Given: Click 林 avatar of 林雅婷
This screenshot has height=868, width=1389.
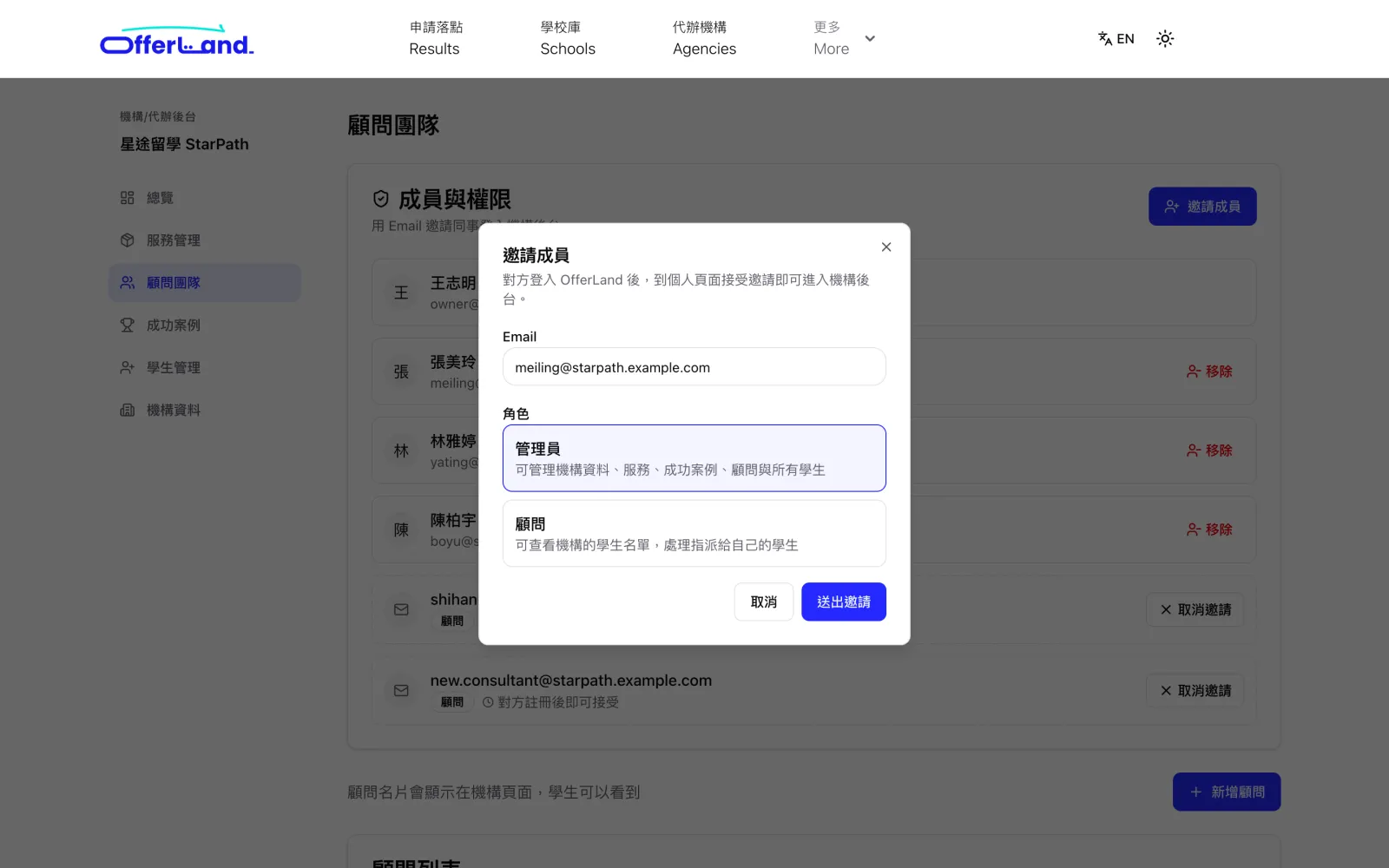Looking at the screenshot, I should coord(401,451).
